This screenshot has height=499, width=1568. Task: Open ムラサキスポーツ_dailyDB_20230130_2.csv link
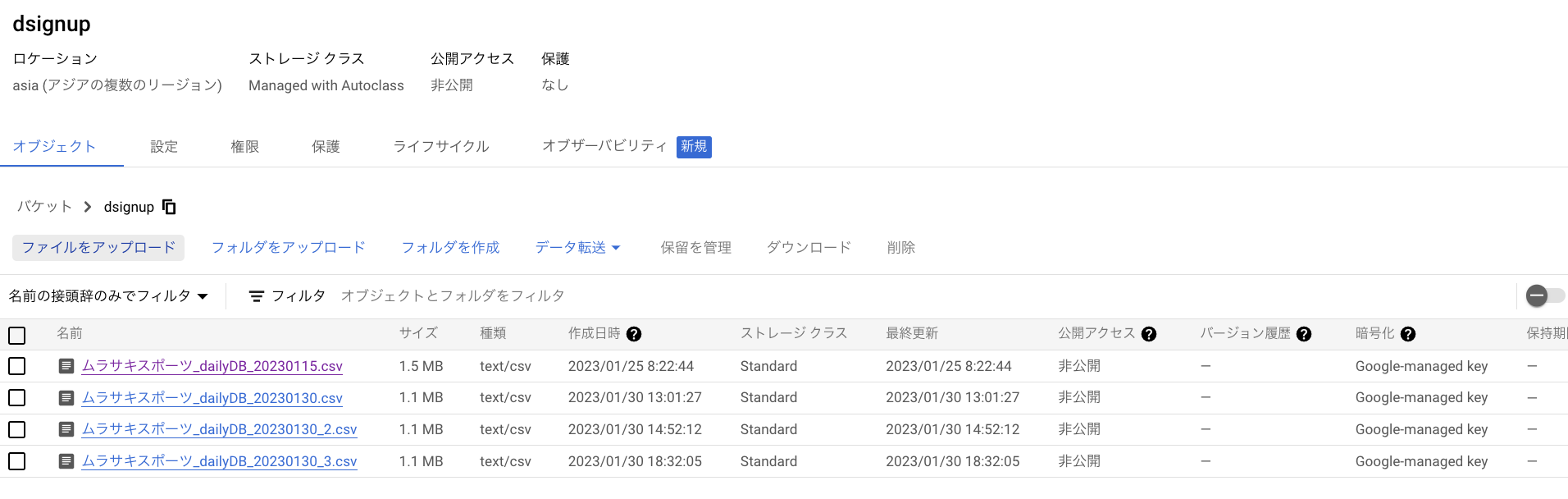click(219, 429)
